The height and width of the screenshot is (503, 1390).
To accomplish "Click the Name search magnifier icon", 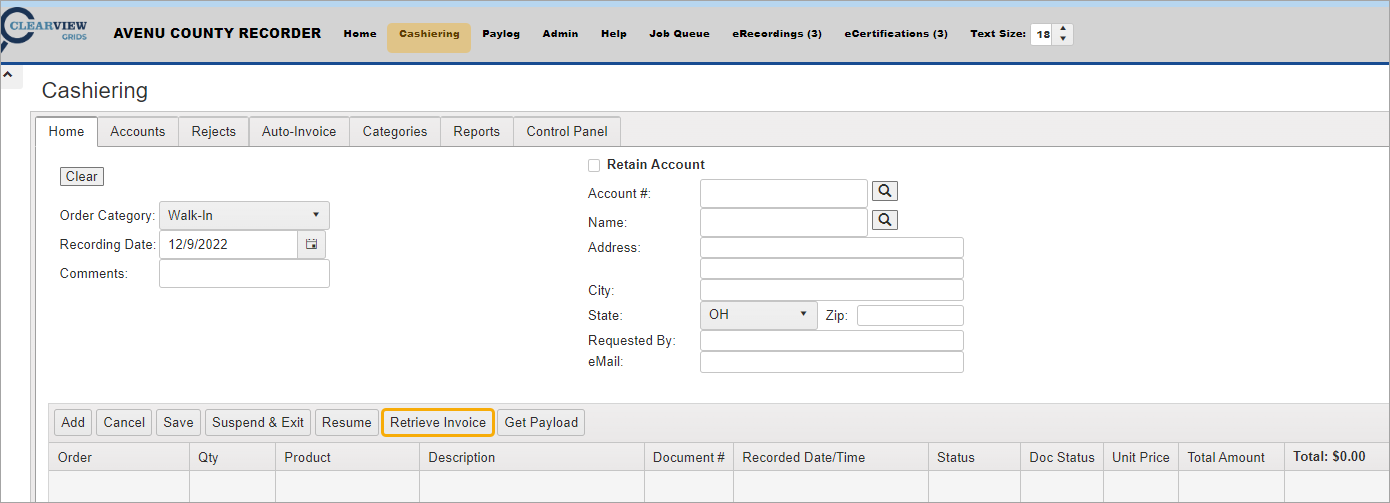I will coord(885,220).
